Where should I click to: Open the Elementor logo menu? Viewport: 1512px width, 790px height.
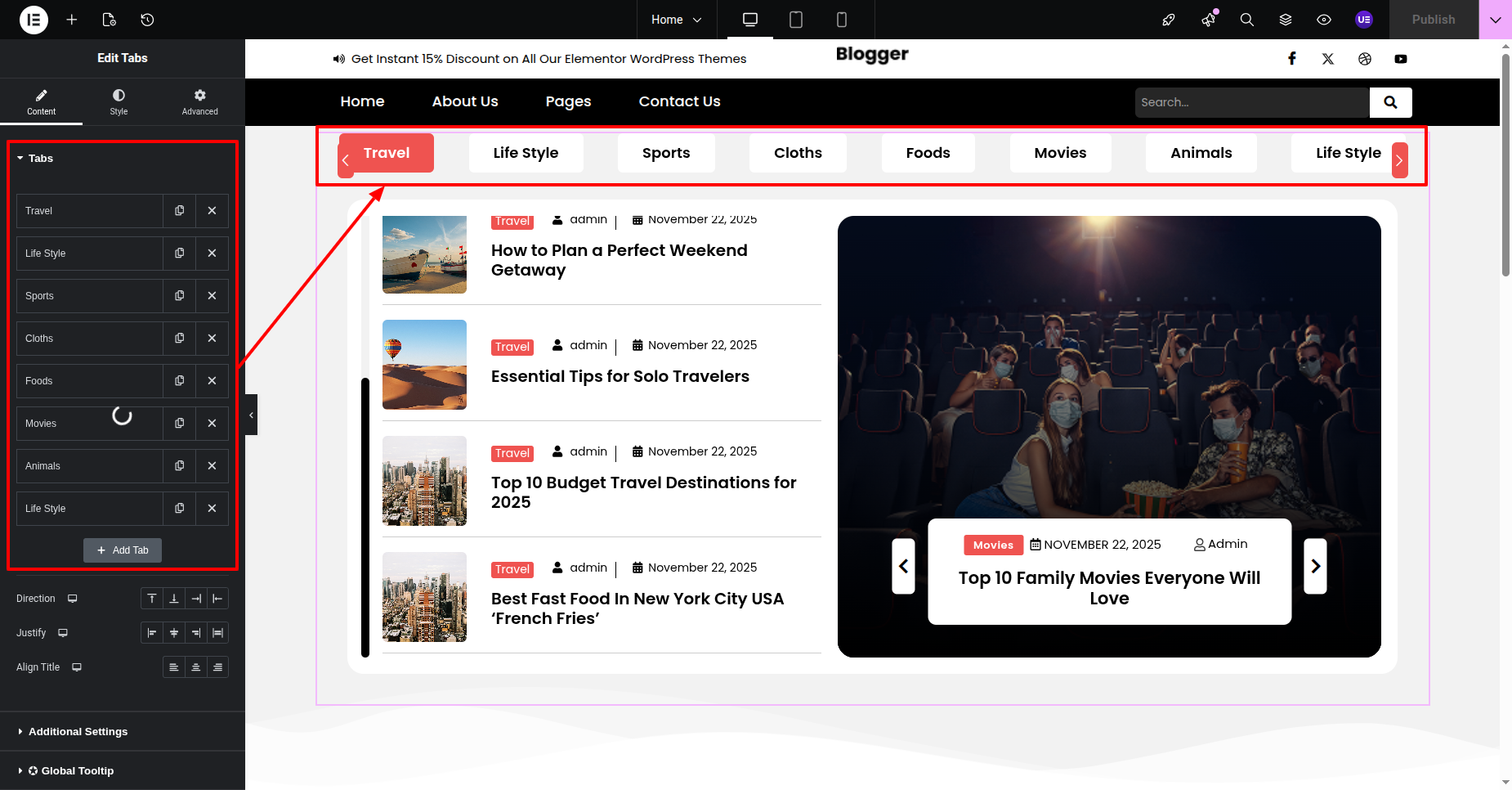pyautogui.click(x=34, y=20)
